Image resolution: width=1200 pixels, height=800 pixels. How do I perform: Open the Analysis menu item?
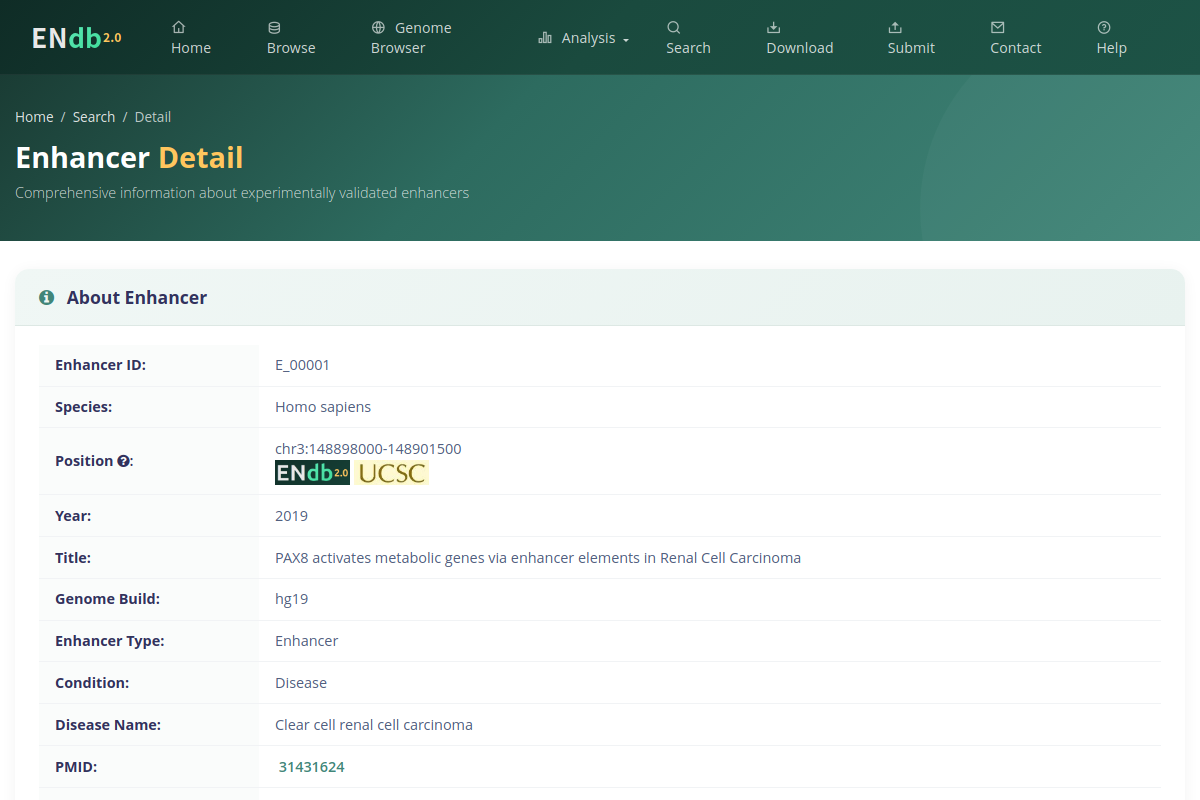pyautogui.click(x=584, y=38)
